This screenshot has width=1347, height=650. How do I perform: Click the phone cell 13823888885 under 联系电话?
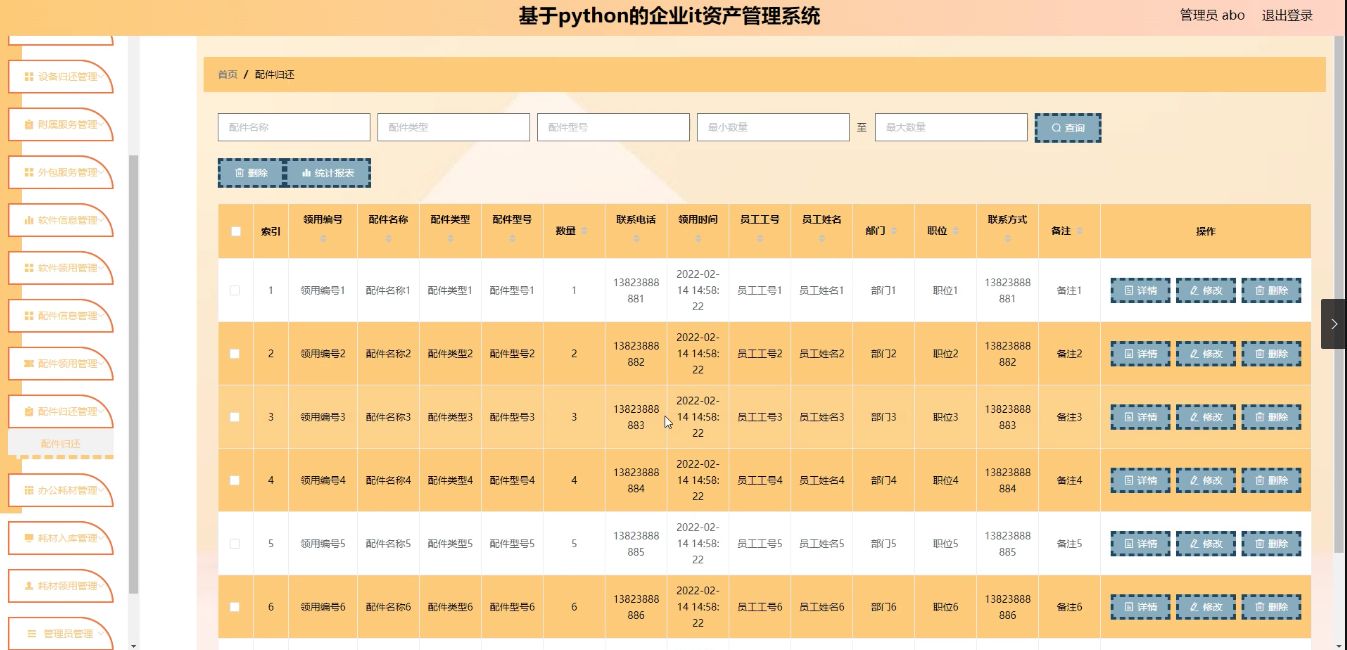(636, 544)
